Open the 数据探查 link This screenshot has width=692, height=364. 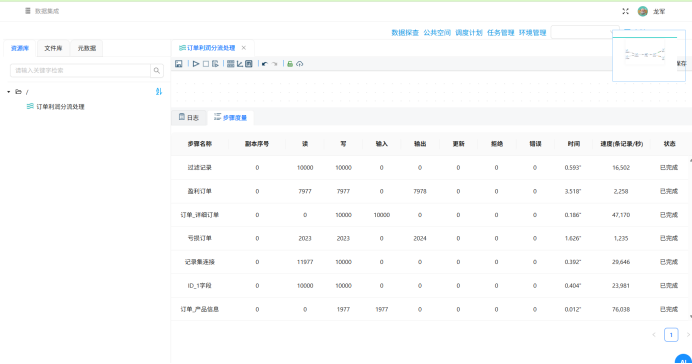click(x=405, y=33)
